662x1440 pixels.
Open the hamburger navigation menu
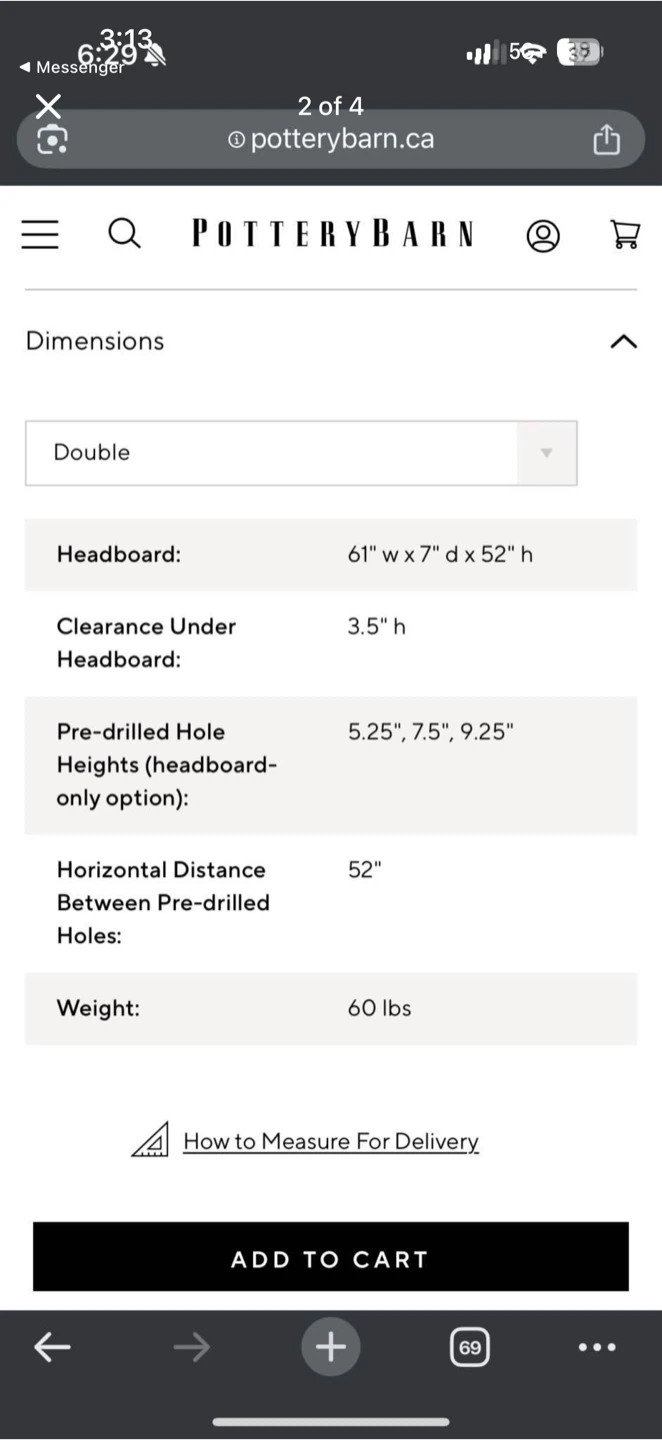coord(40,235)
